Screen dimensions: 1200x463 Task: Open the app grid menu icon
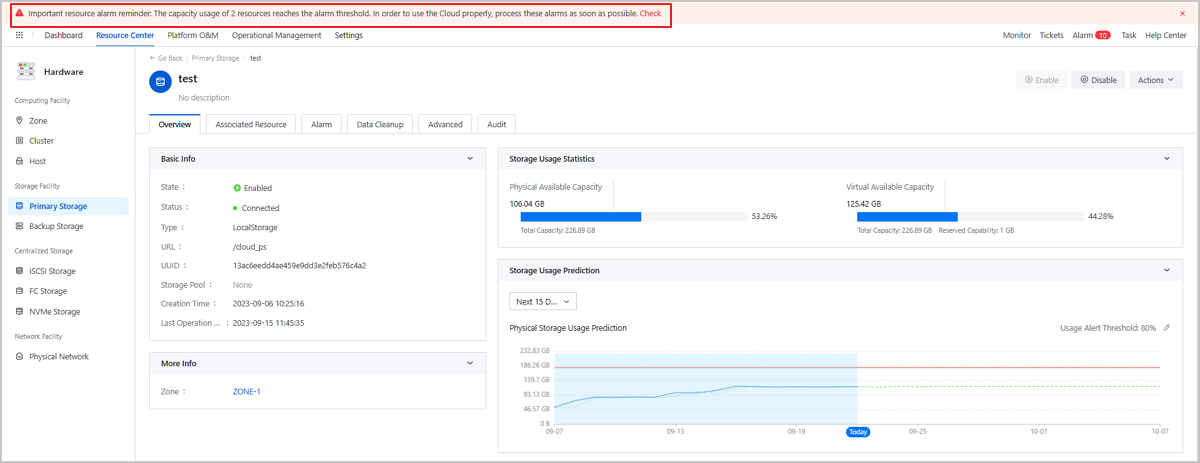pos(19,35)
